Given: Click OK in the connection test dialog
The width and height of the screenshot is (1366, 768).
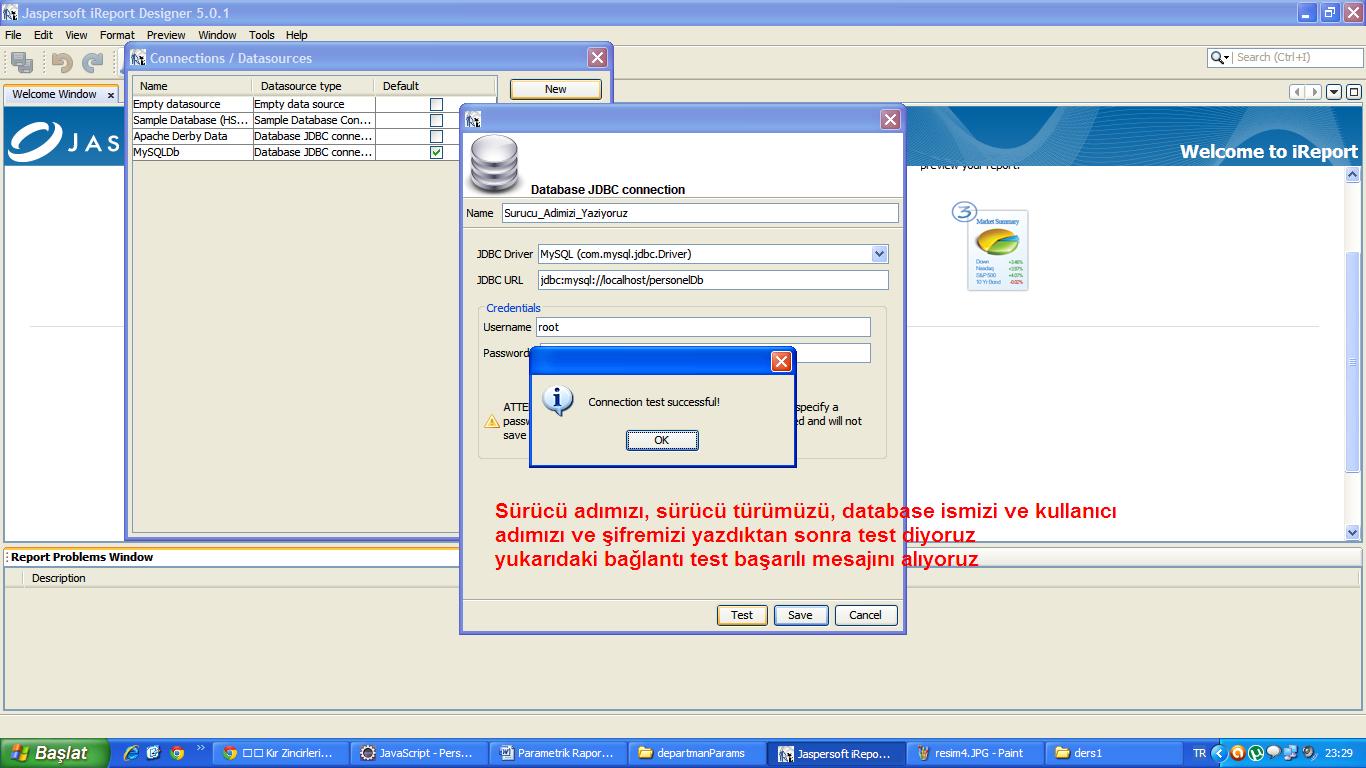Looking at the screenshot, I should pos(662,440).
